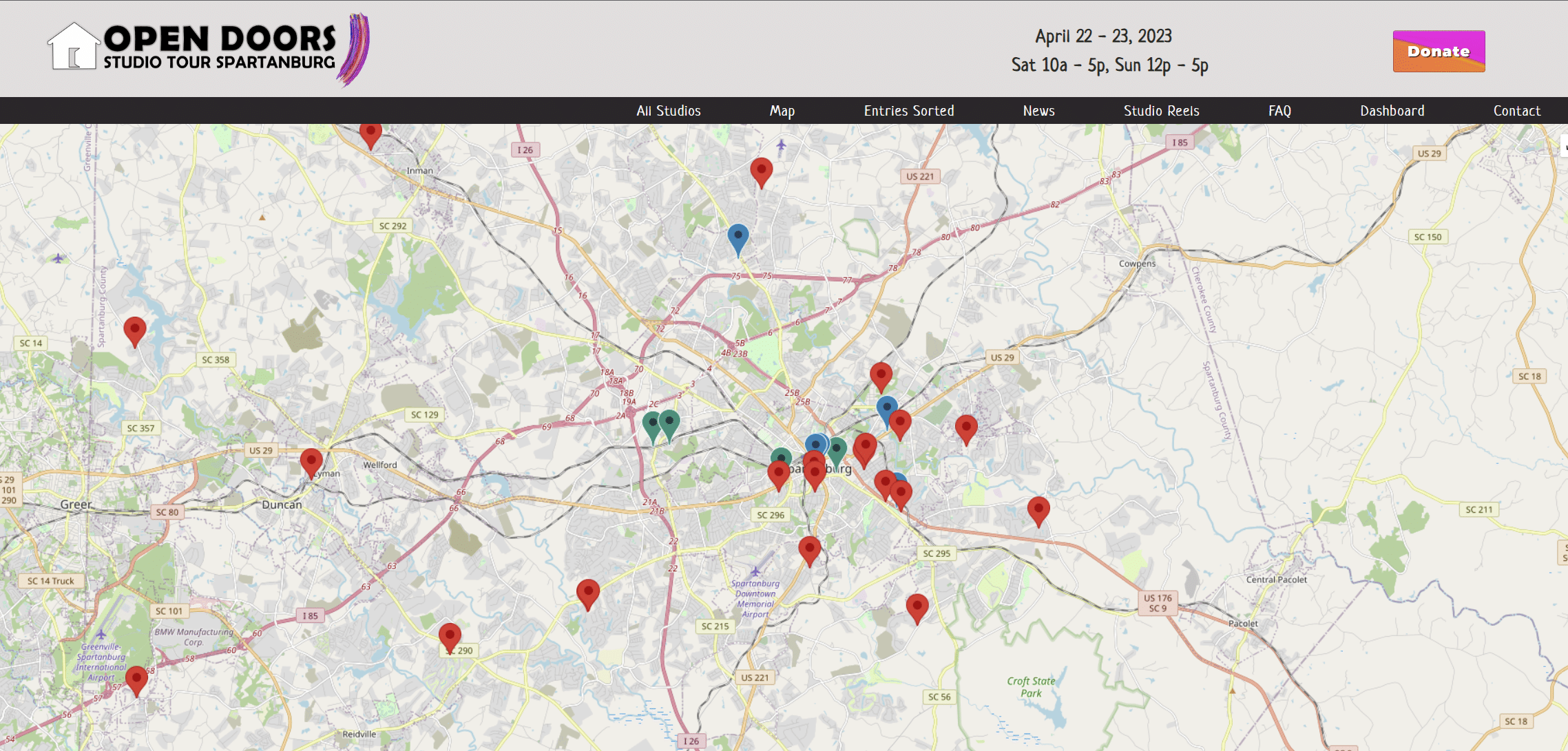
Task: Click the red pin near the BMW Manufacturing Corp
Action: point(136,679)
